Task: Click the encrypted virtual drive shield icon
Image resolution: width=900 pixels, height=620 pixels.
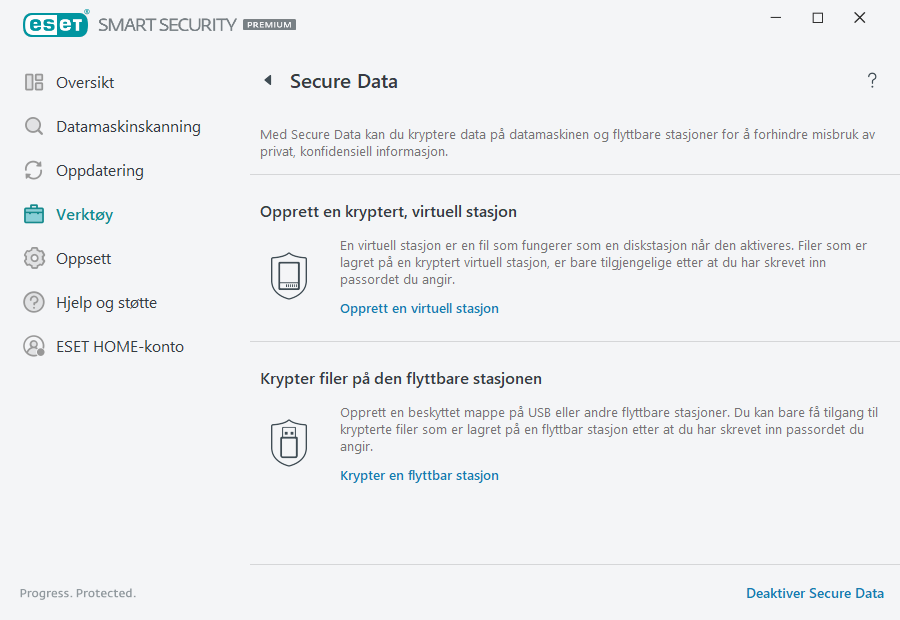Action: [x=289, y=275]
